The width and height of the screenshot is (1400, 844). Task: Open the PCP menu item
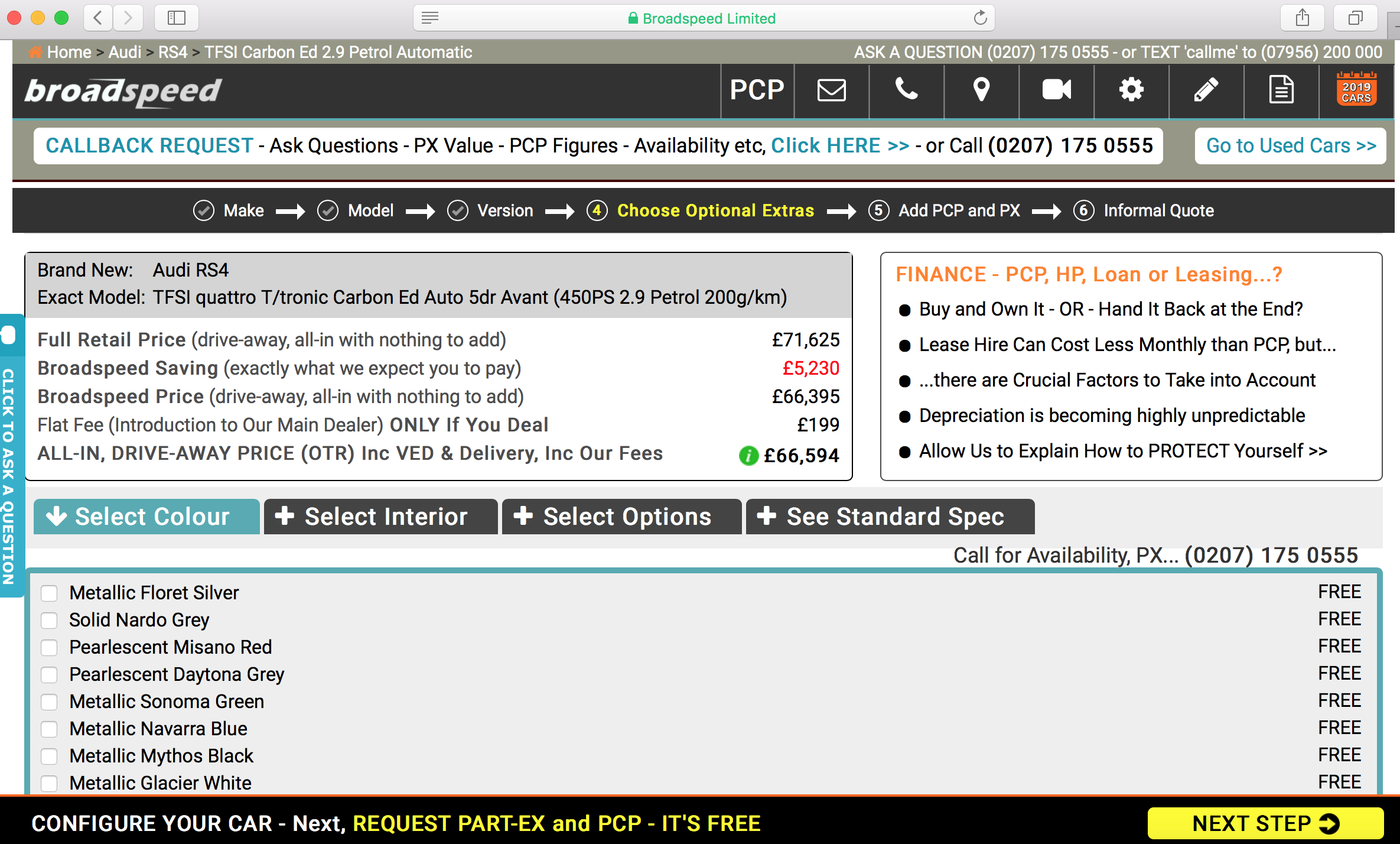757,90
